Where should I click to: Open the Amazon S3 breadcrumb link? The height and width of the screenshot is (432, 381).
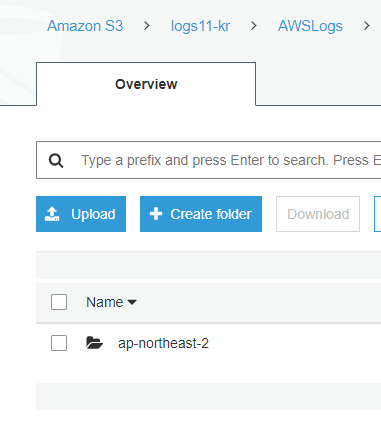(85, 26)
